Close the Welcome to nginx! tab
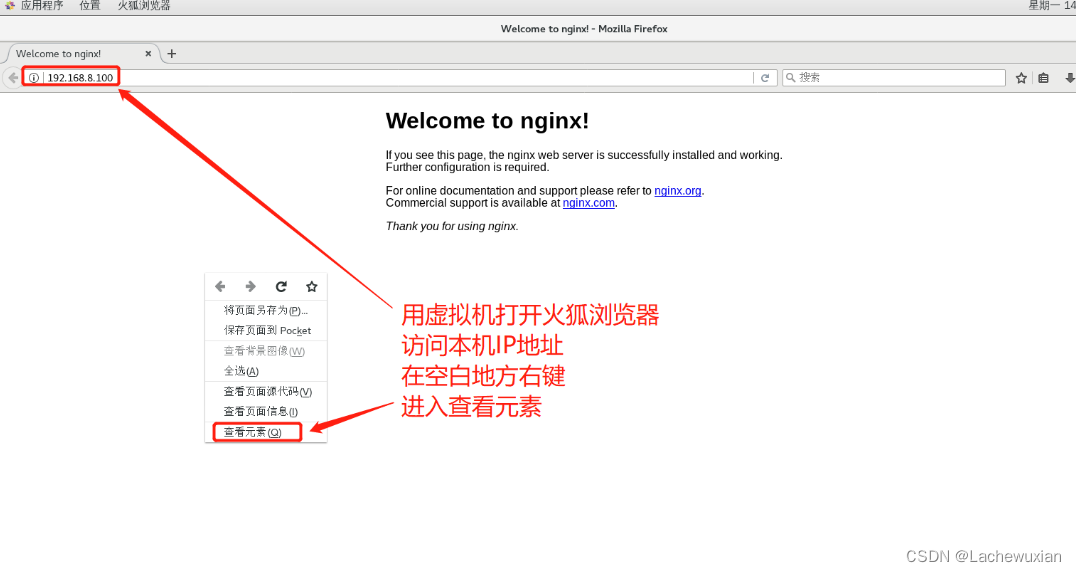 pos(148,53)
